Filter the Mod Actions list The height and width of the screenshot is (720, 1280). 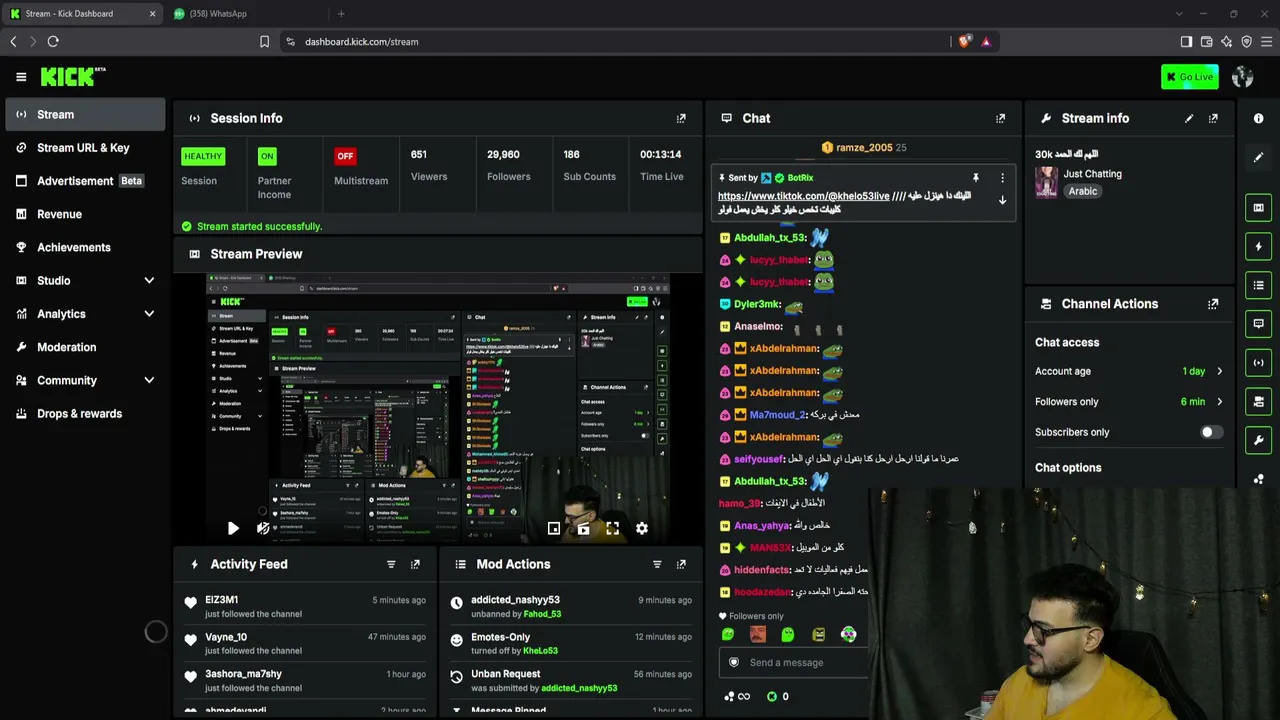[x=657, y=564]
